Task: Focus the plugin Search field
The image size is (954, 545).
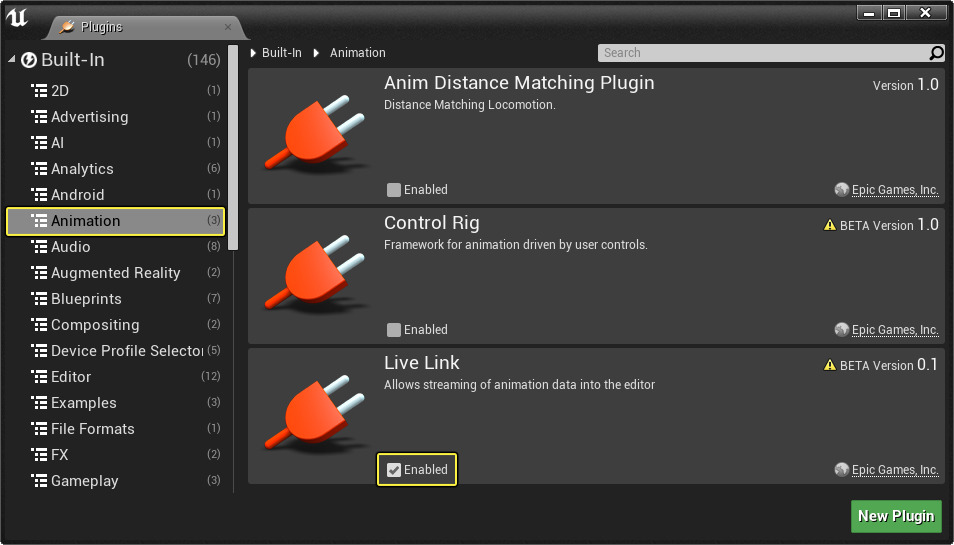Action: coord(760,53)
